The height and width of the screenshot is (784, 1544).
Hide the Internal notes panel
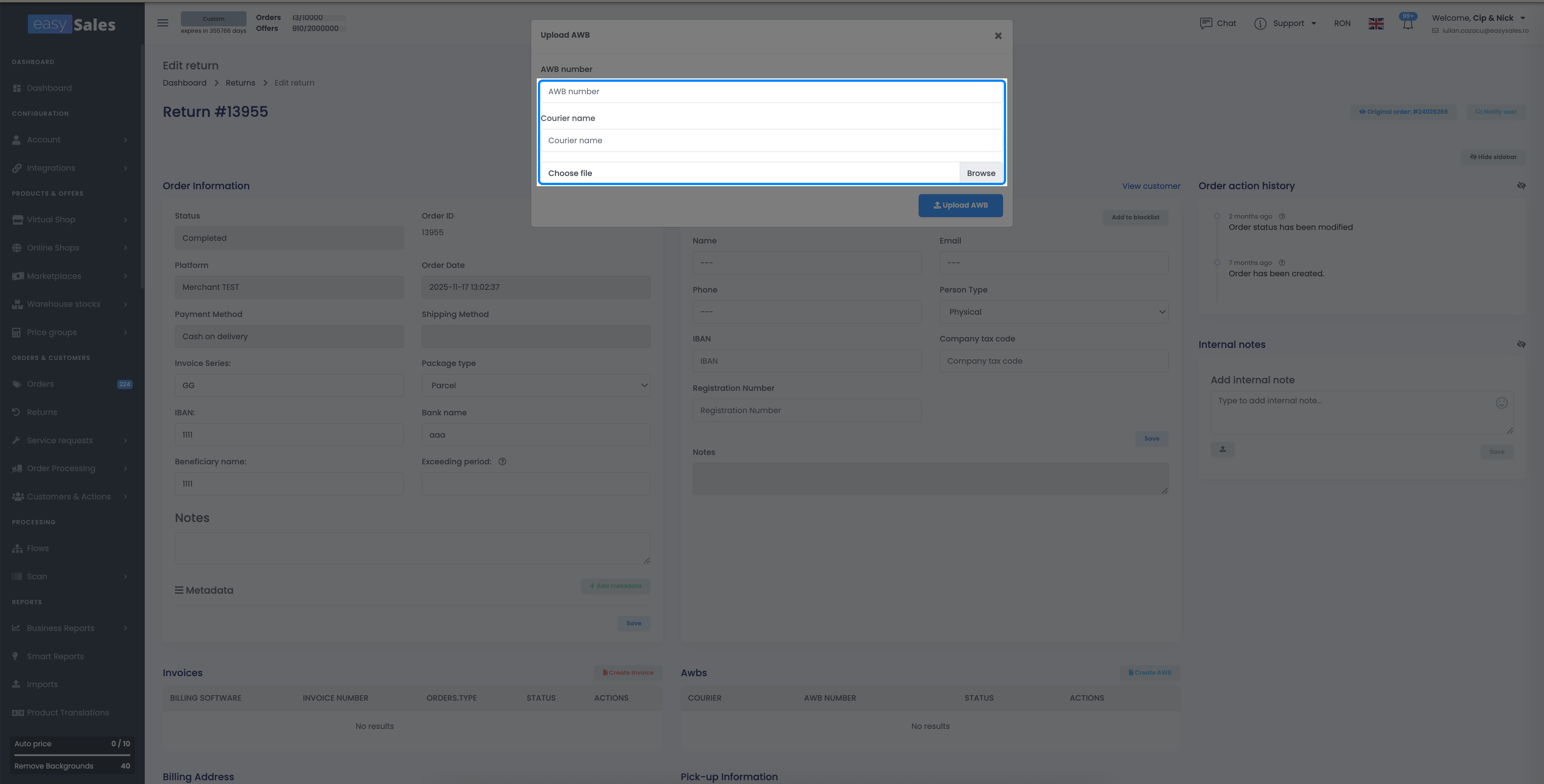click(x=1521, y=345)
